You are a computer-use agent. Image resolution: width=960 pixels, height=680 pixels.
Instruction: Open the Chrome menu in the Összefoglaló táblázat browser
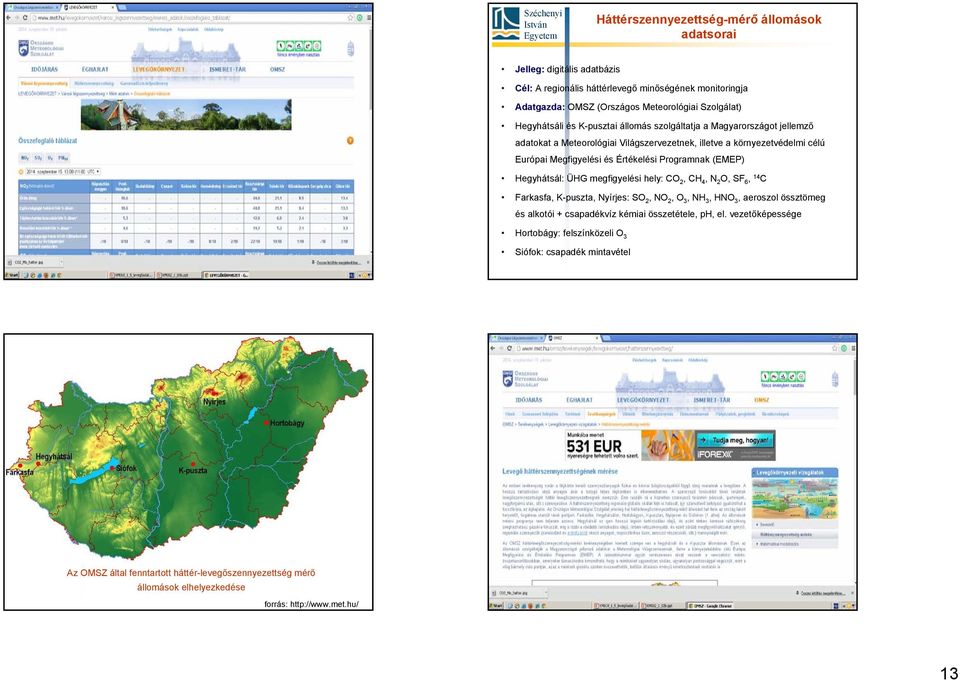(x=368, y=18)
